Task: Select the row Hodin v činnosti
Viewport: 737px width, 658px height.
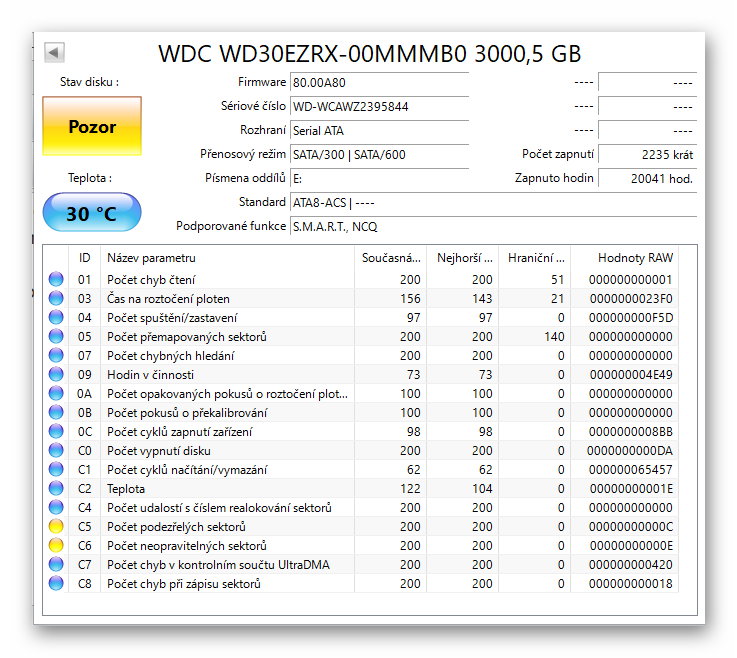Action: (x=362, y=375)
